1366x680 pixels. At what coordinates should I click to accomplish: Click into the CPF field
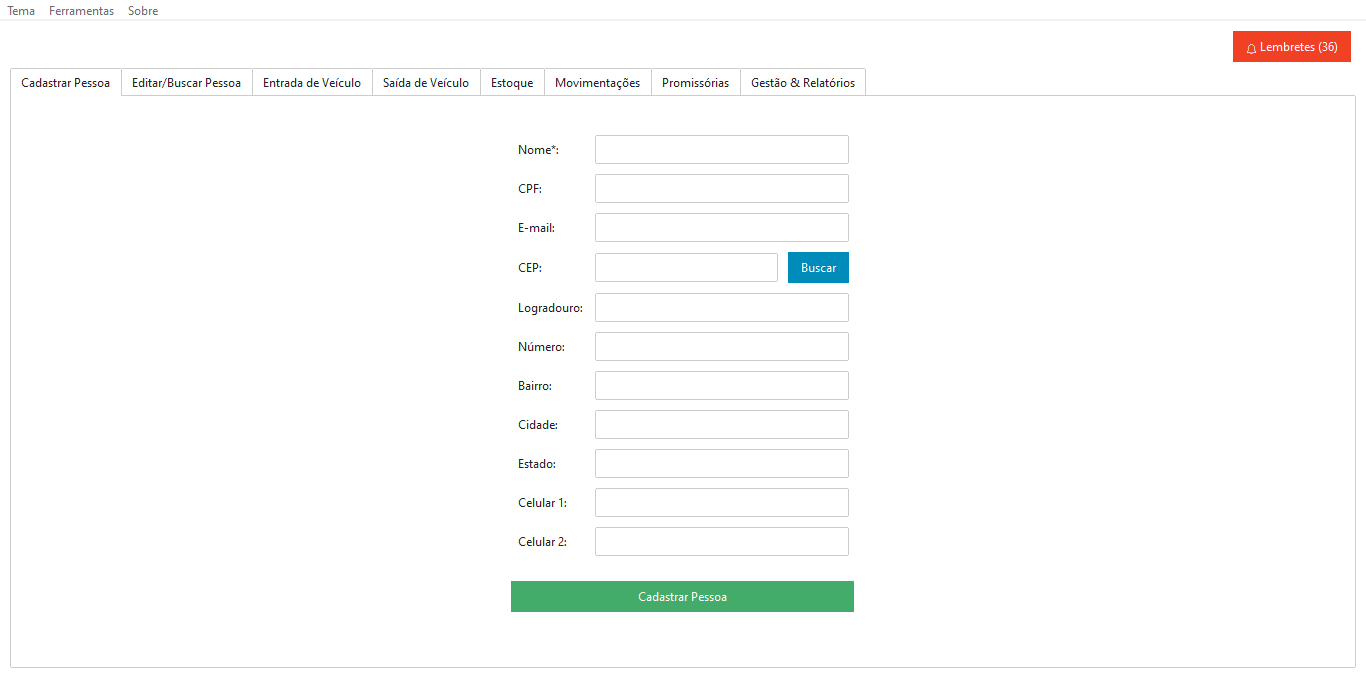coord(721,189)
